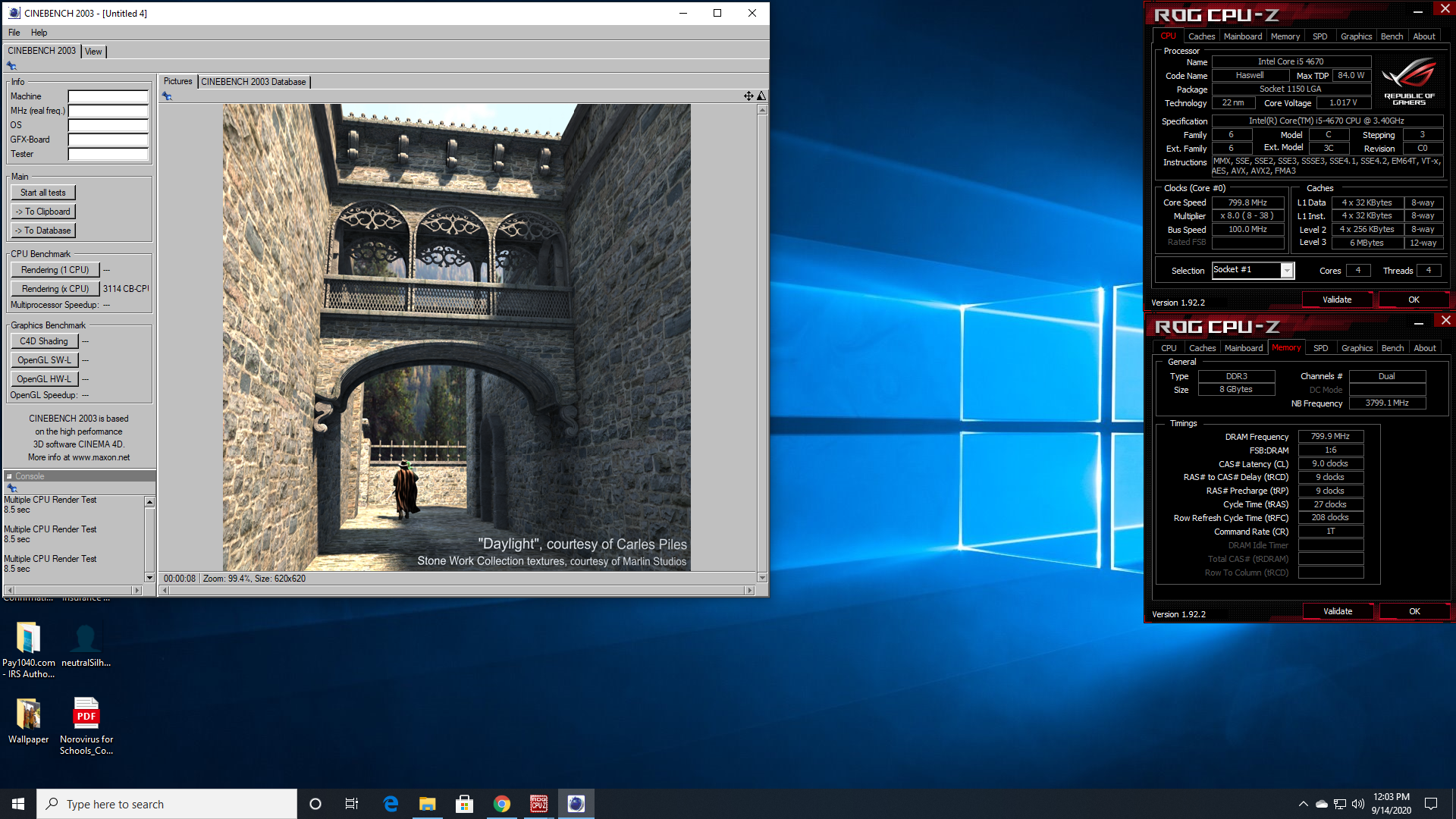Select the CINEBENCH 2003 Database tab
This screenshot has height=819, width=1456.
pos(253,82)
